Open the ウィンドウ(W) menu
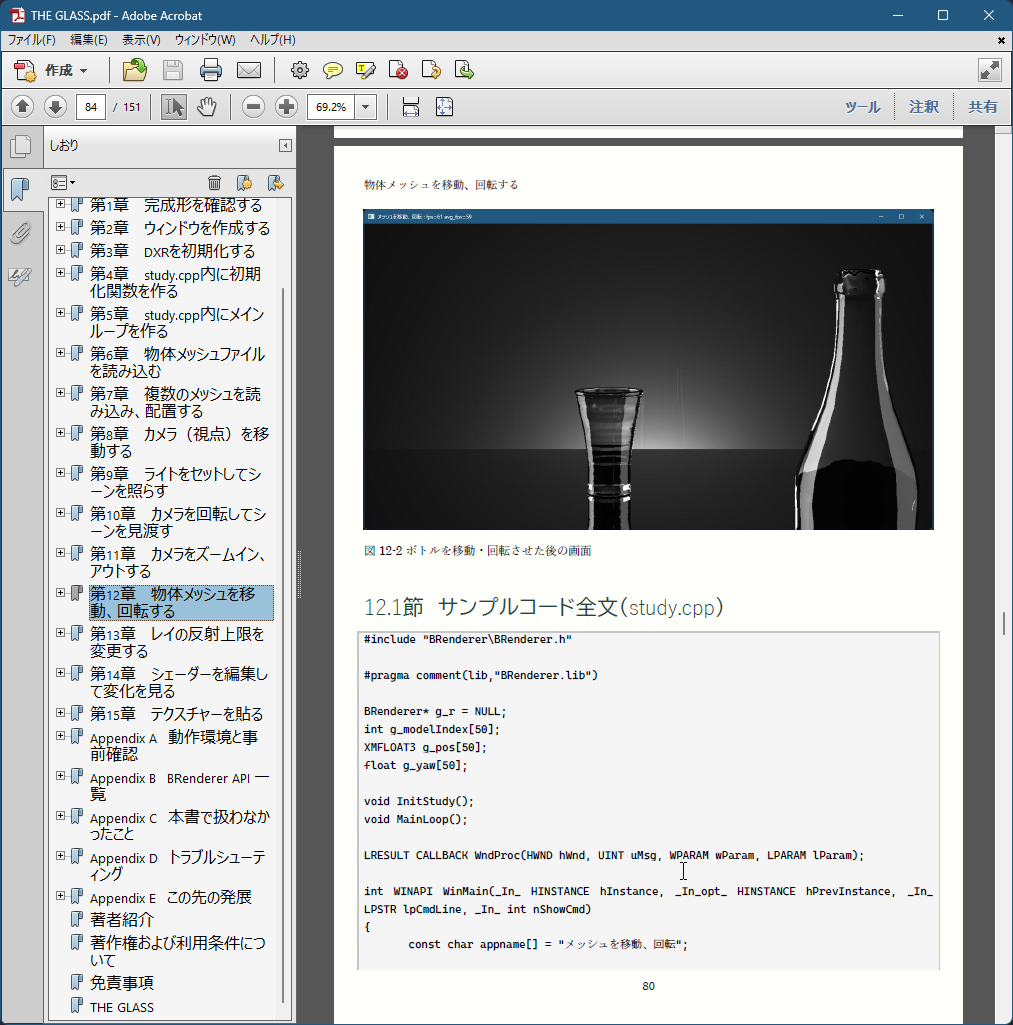Viewport: 1013px width, 1025px height. tap(204, 40)
